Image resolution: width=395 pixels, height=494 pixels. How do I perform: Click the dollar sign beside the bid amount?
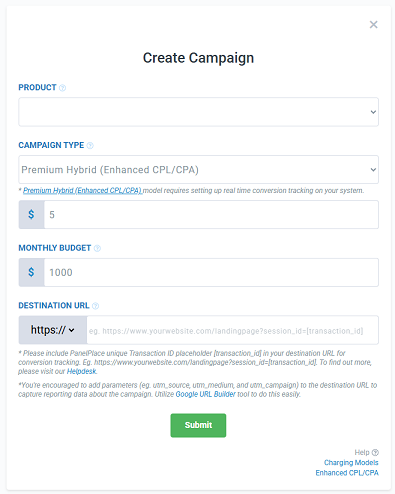point(31,214)
